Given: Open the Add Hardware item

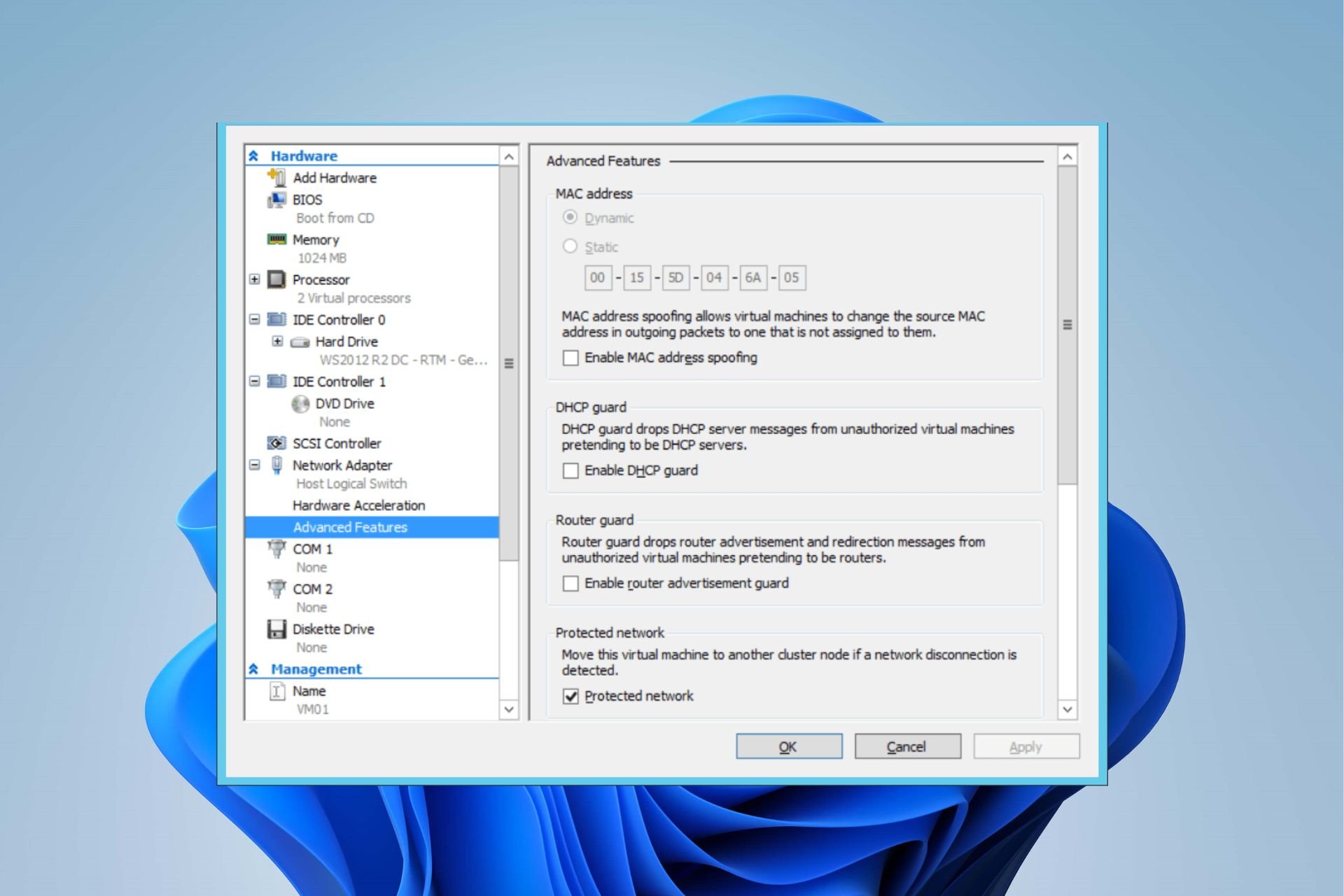Looking at the screenshot, I should (x=335, y=178).
